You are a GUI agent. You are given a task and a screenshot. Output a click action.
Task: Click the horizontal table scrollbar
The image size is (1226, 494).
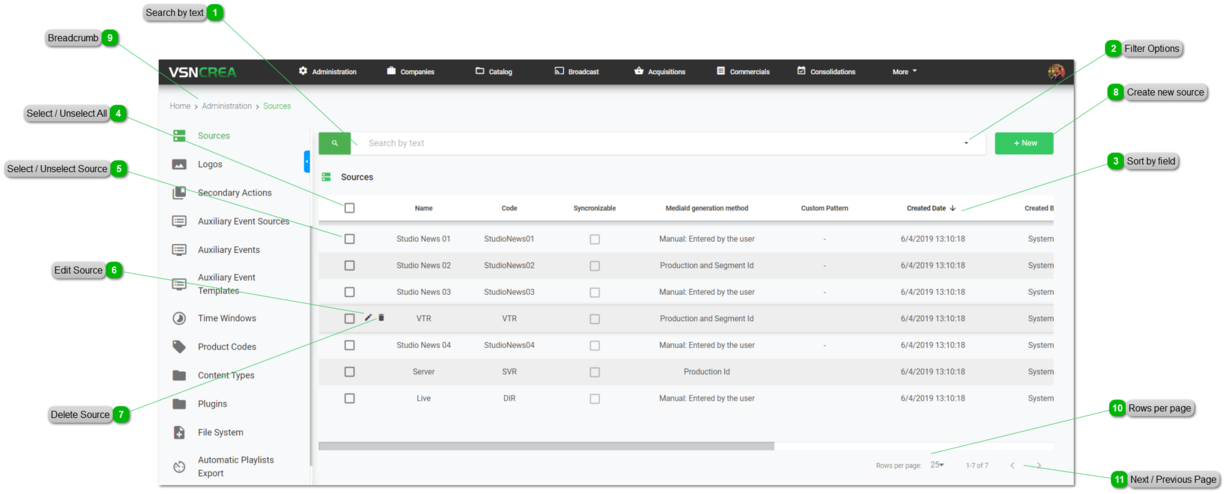546,446
